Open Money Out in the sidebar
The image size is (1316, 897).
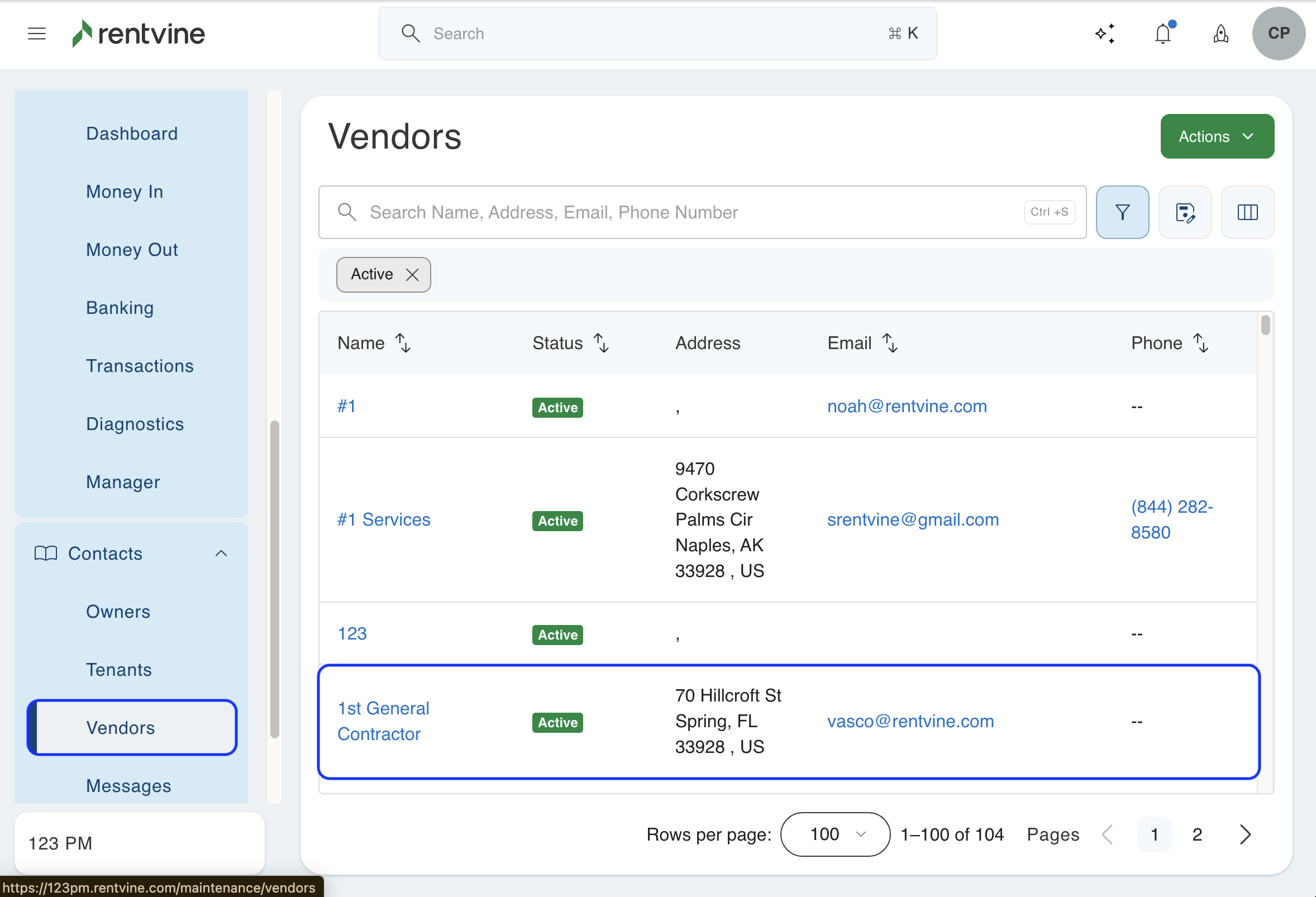click(132, 250)
